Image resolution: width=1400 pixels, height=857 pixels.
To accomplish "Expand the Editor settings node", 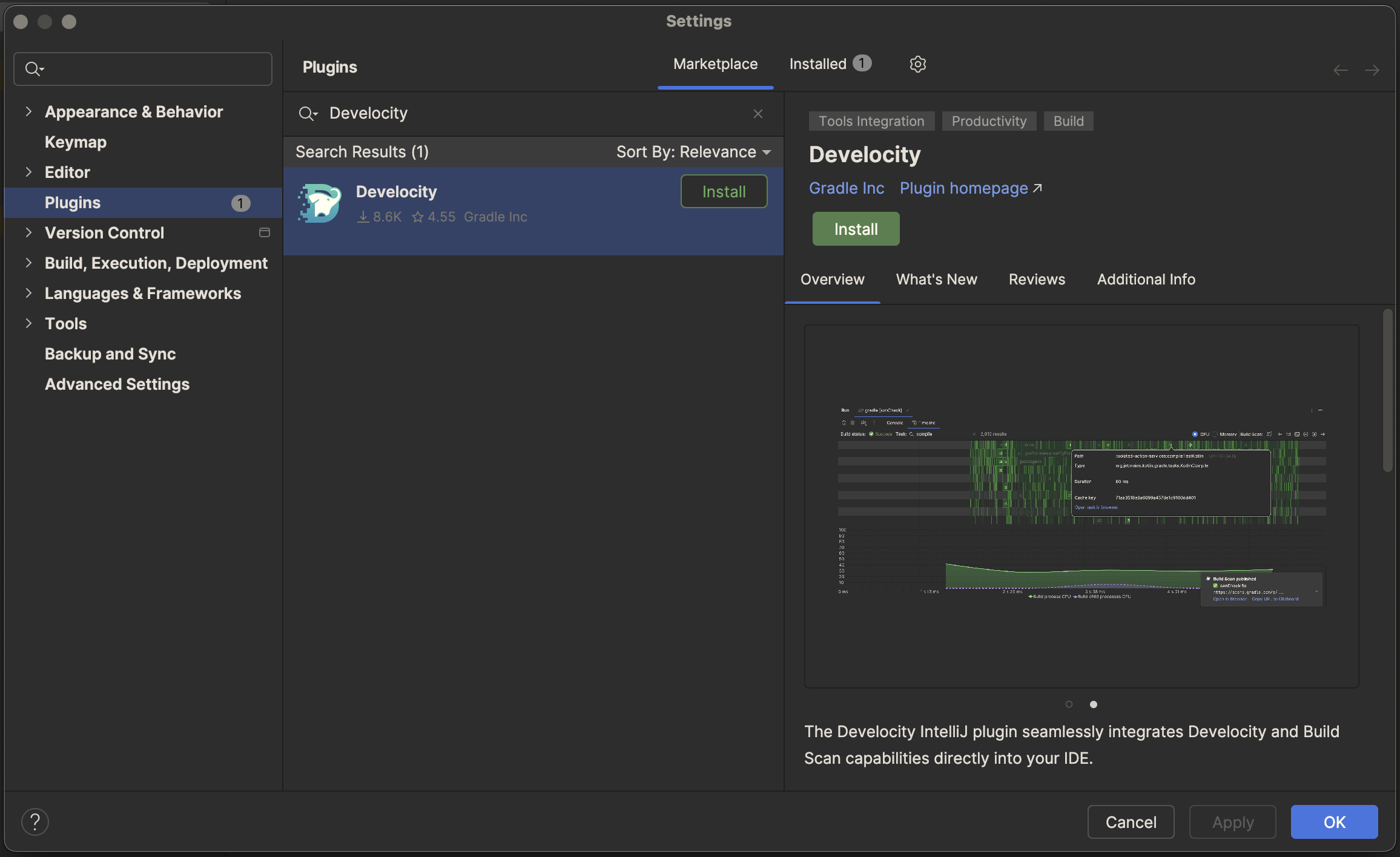I will 28,172.
